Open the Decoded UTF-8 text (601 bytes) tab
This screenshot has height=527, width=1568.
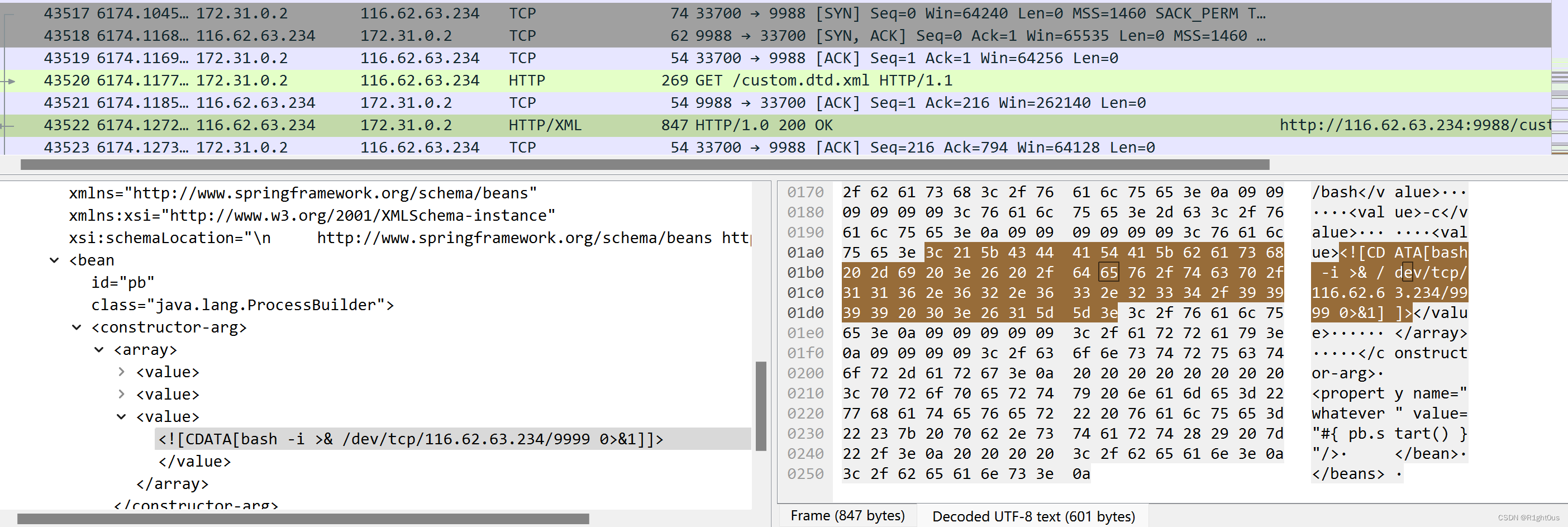tap(1033, 516)
